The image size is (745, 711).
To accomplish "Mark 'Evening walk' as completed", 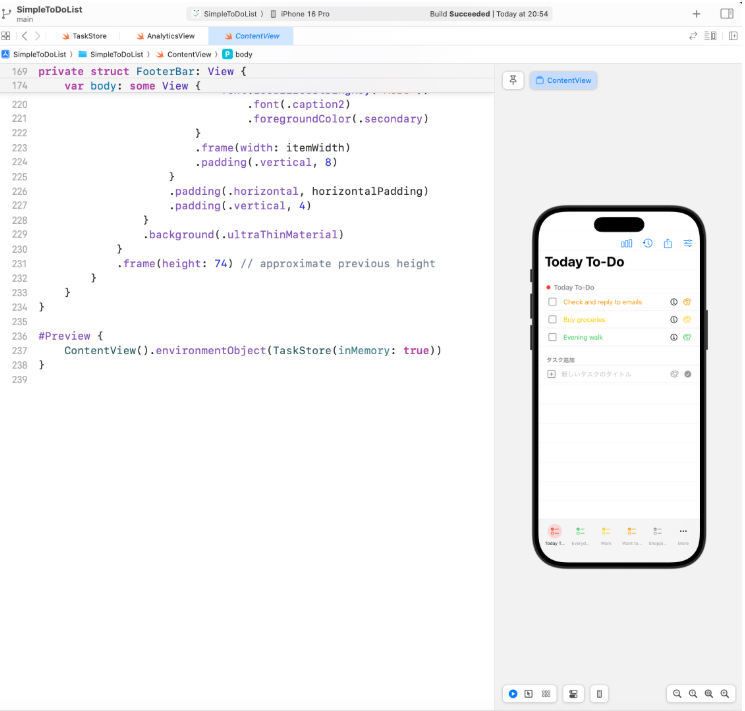I will pyautogui.click(x=552, y=338).
